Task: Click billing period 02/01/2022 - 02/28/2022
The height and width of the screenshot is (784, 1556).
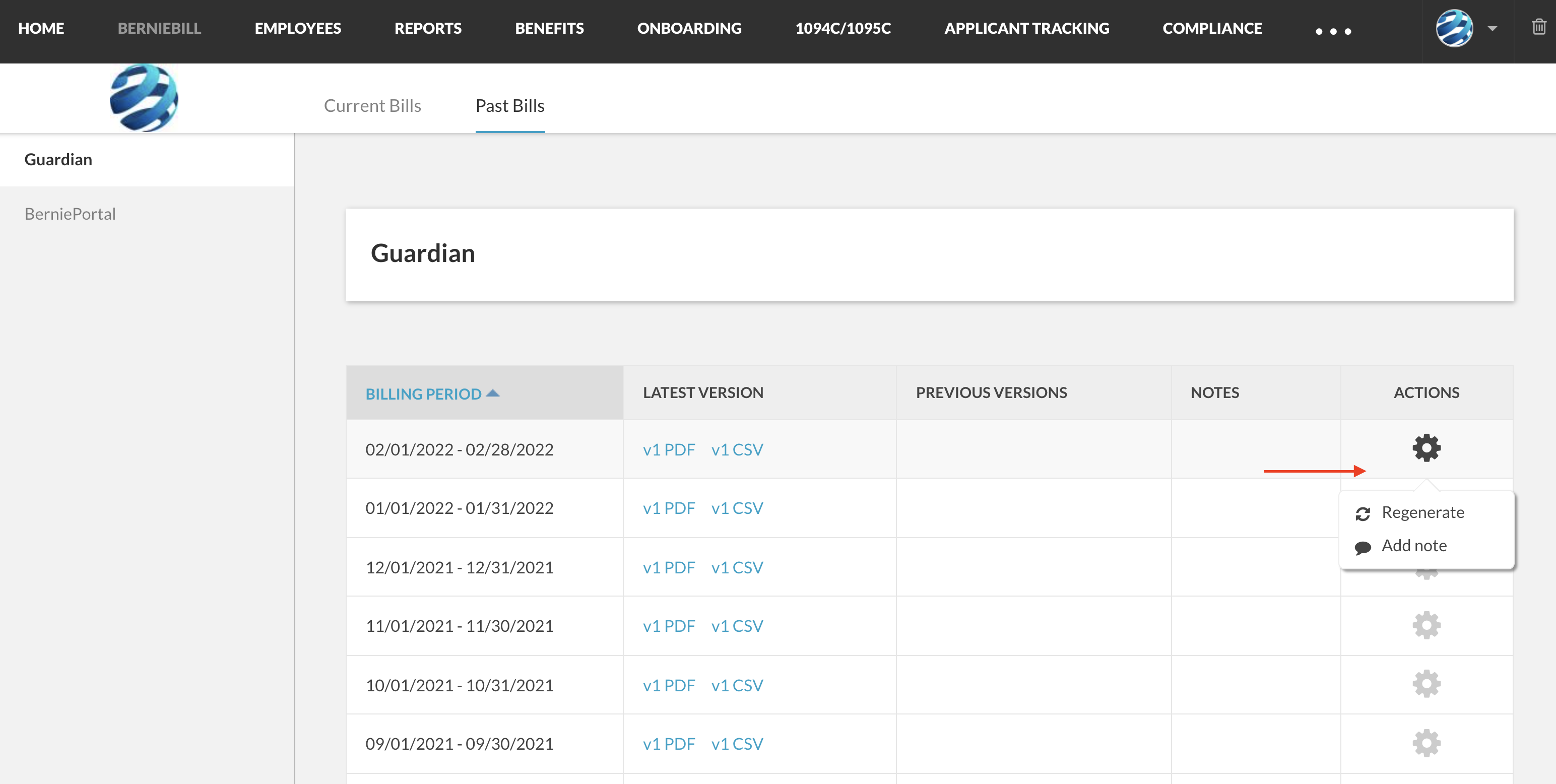Action: [x=459, y=450]
